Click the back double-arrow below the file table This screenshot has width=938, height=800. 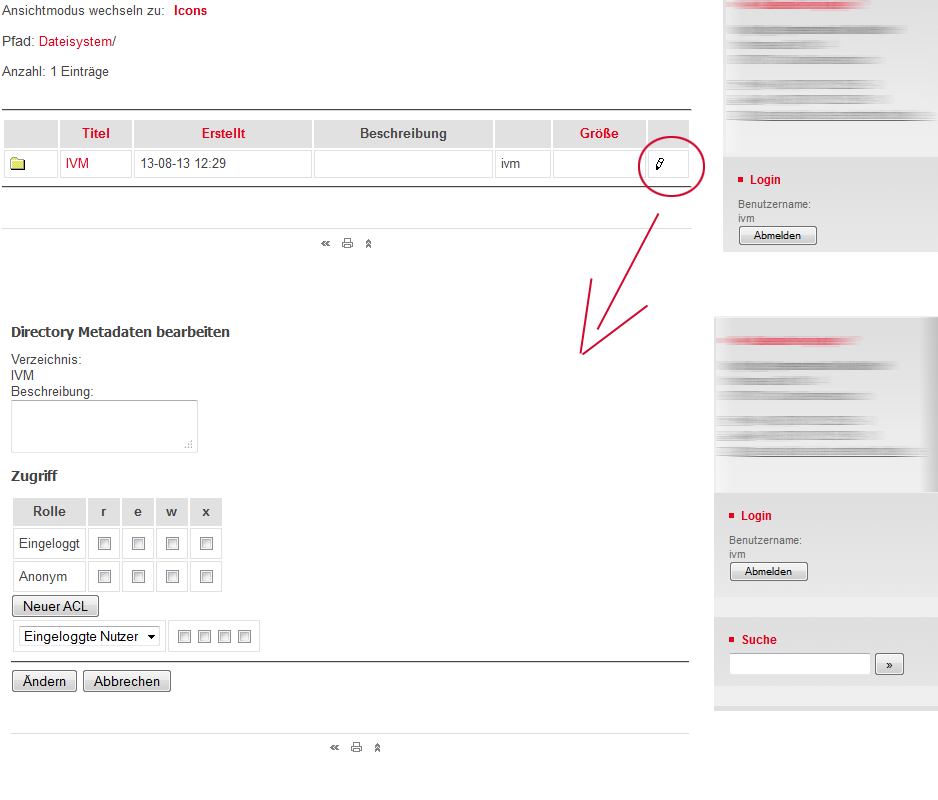(325, 243)
